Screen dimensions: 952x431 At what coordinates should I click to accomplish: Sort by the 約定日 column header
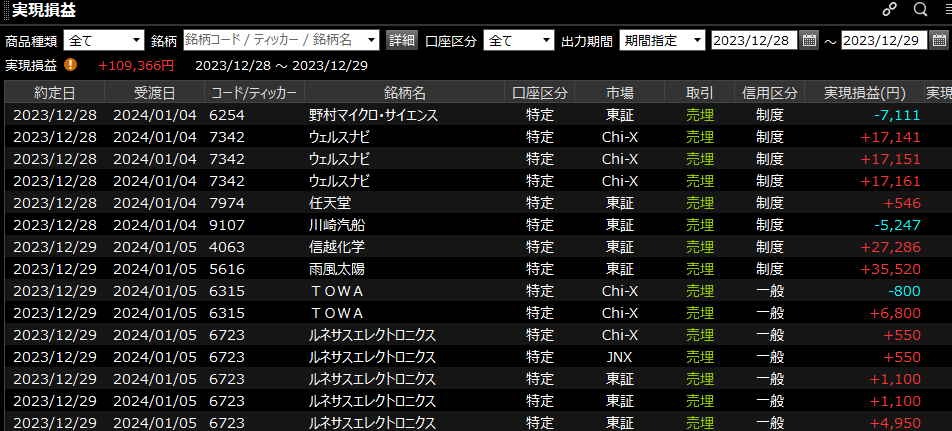pyautogui.click(x=55, y=93)
